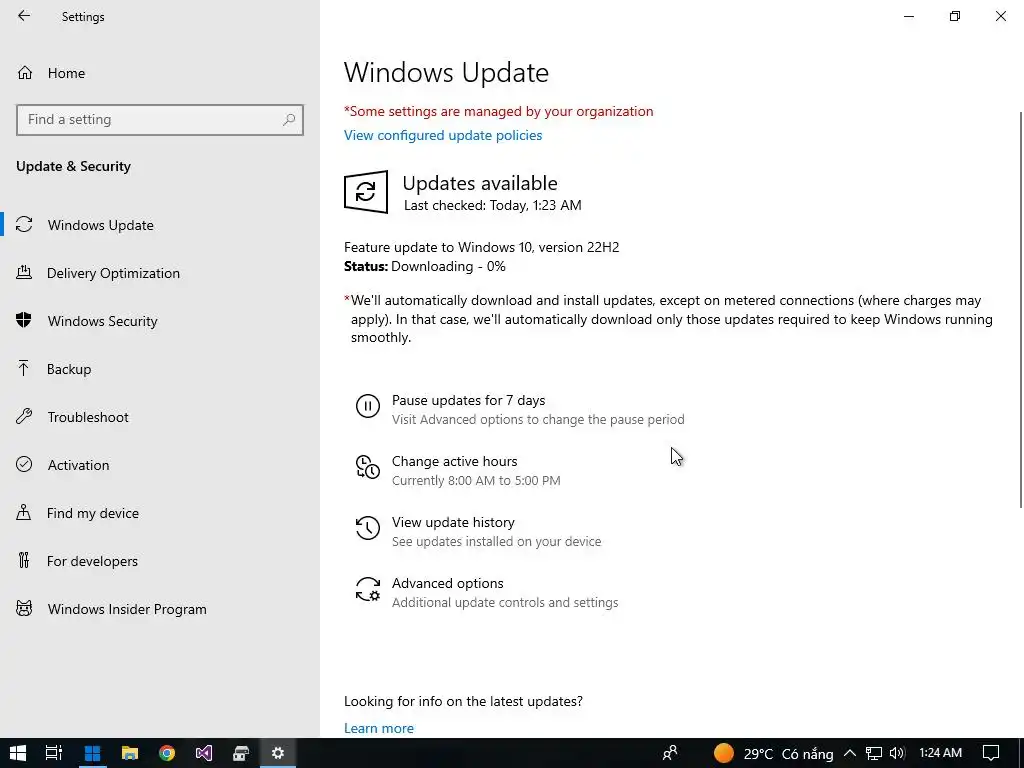
Task: Open Windows Insider Program page
Action: (160, 609)
